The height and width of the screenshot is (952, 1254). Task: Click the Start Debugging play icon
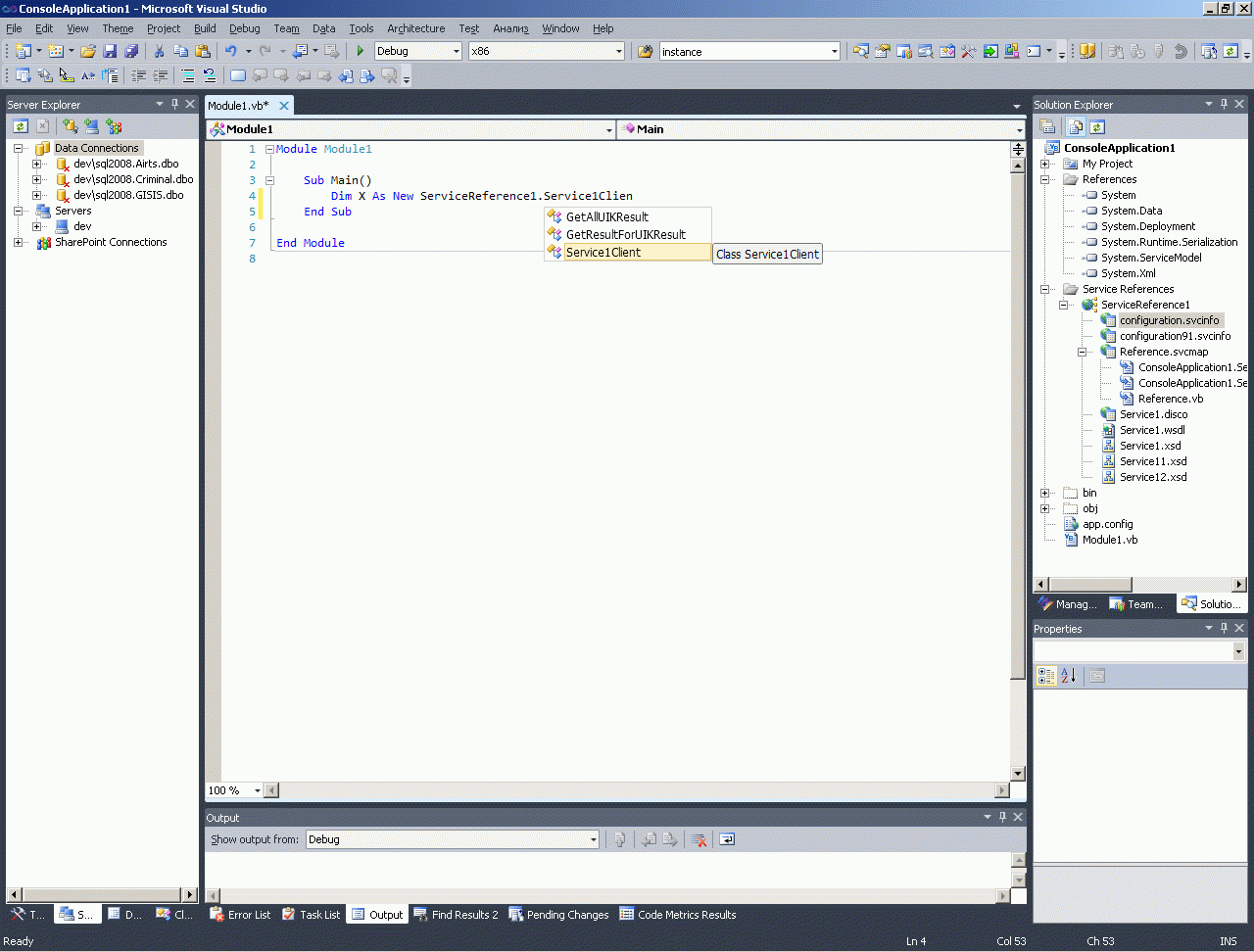[x=361, y=51]
